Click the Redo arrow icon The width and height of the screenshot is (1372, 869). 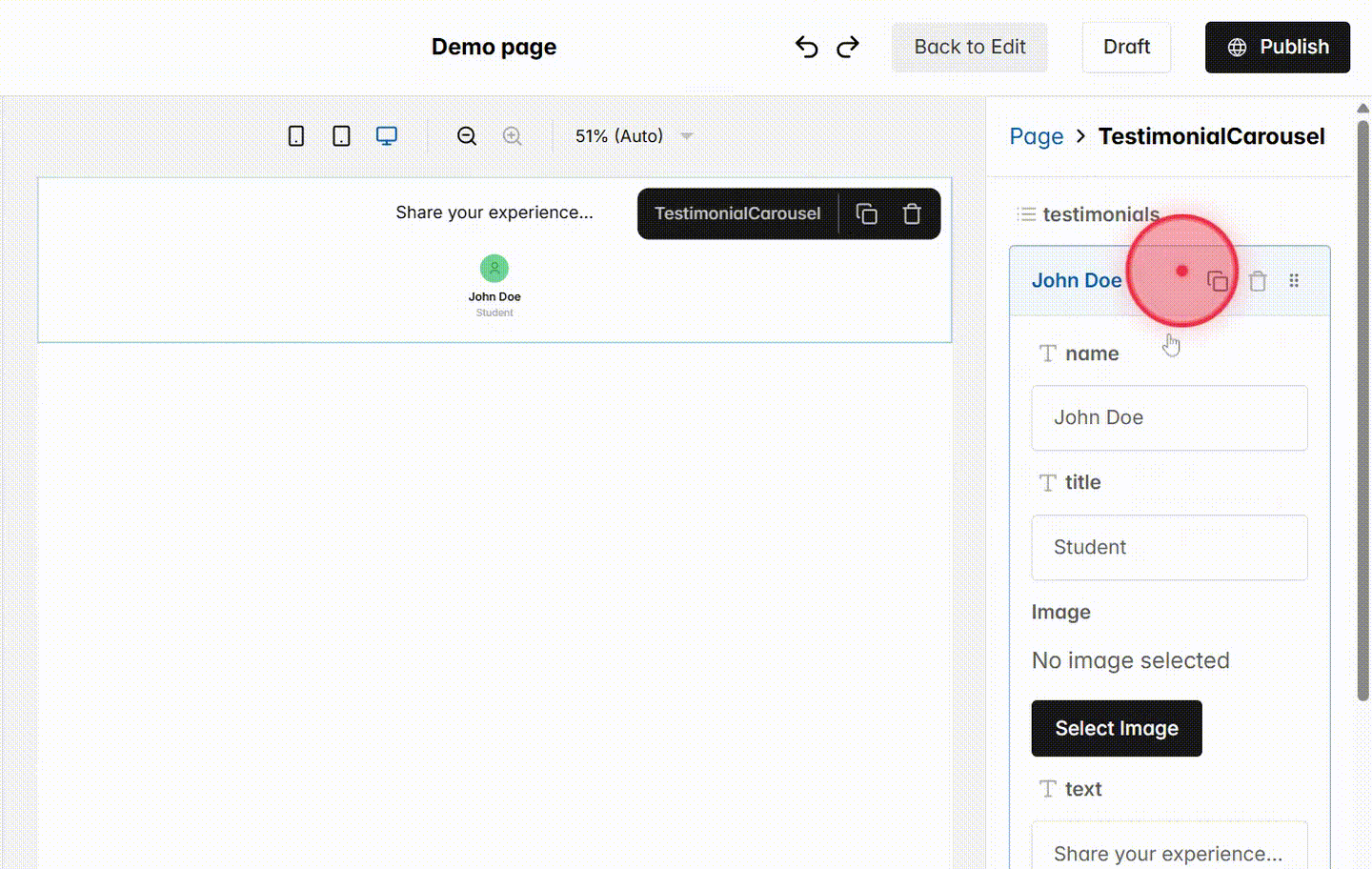[x=847, y=46]
